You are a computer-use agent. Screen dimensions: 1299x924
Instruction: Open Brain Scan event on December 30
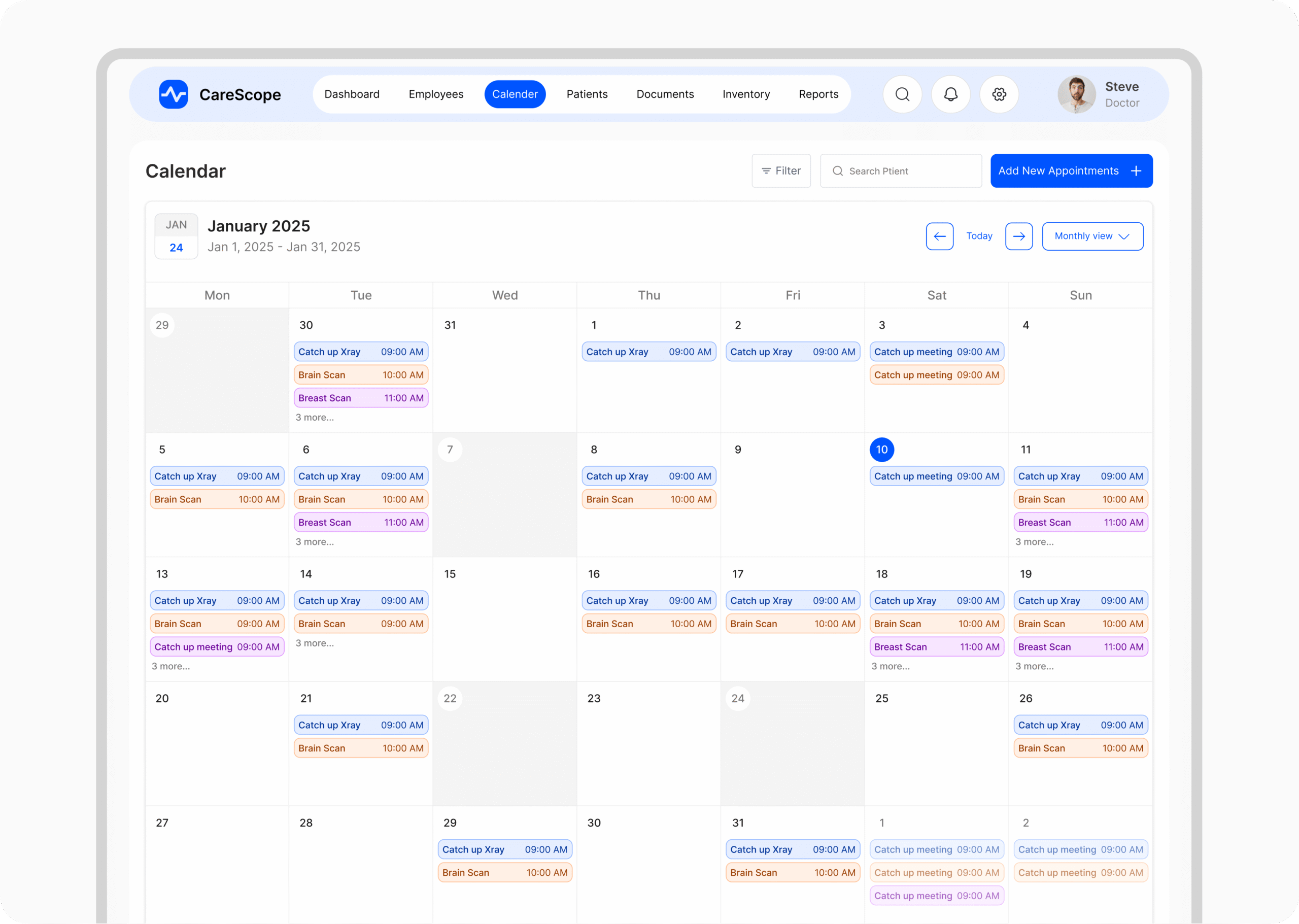[361, 375]
